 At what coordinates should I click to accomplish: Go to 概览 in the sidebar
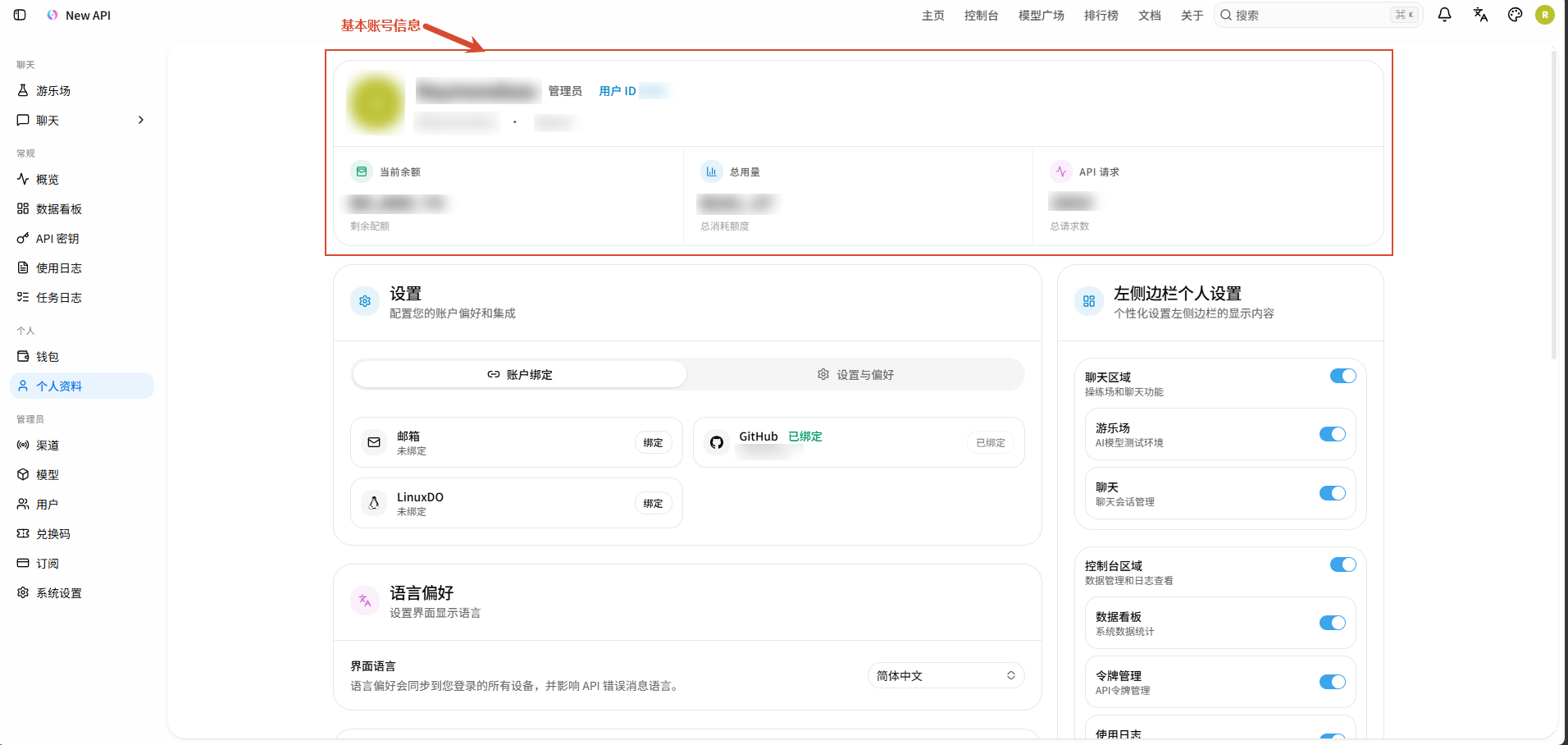[x=82, y=180]
